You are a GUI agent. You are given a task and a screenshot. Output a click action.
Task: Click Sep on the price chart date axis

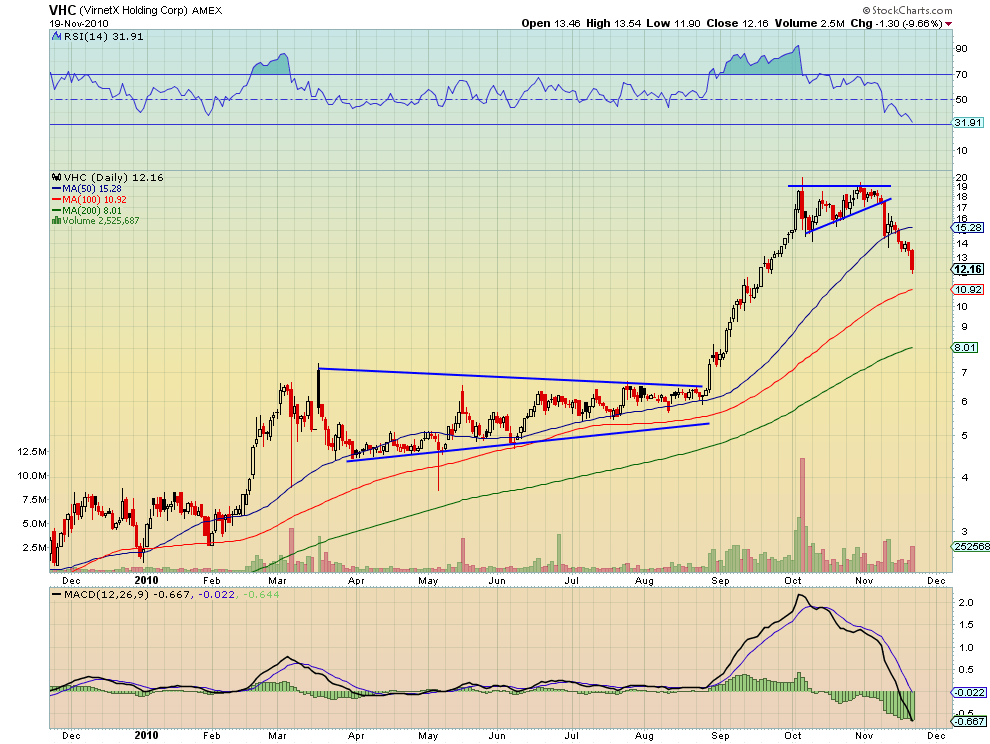pos(720,580)
